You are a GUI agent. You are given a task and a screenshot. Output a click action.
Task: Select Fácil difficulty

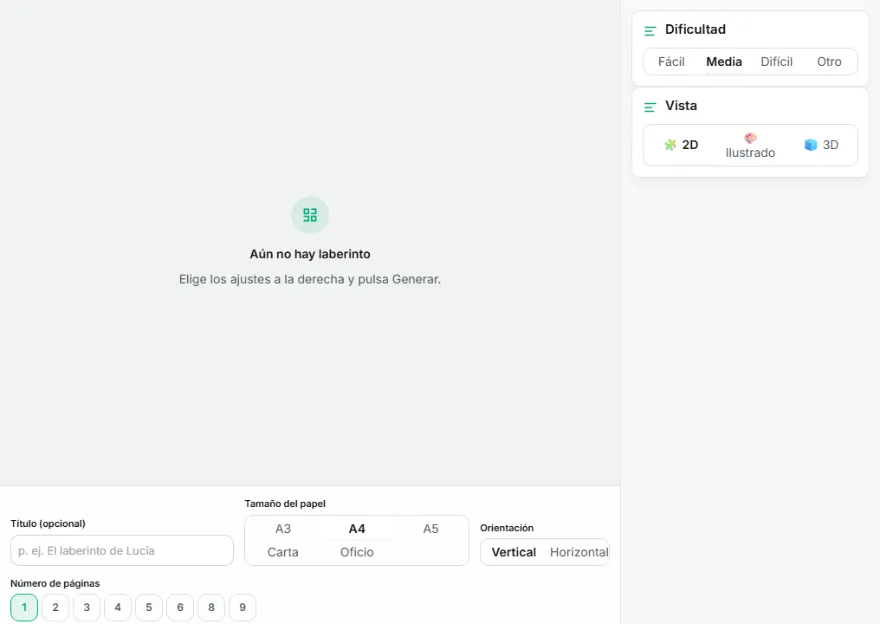click(x=671, y=62)
